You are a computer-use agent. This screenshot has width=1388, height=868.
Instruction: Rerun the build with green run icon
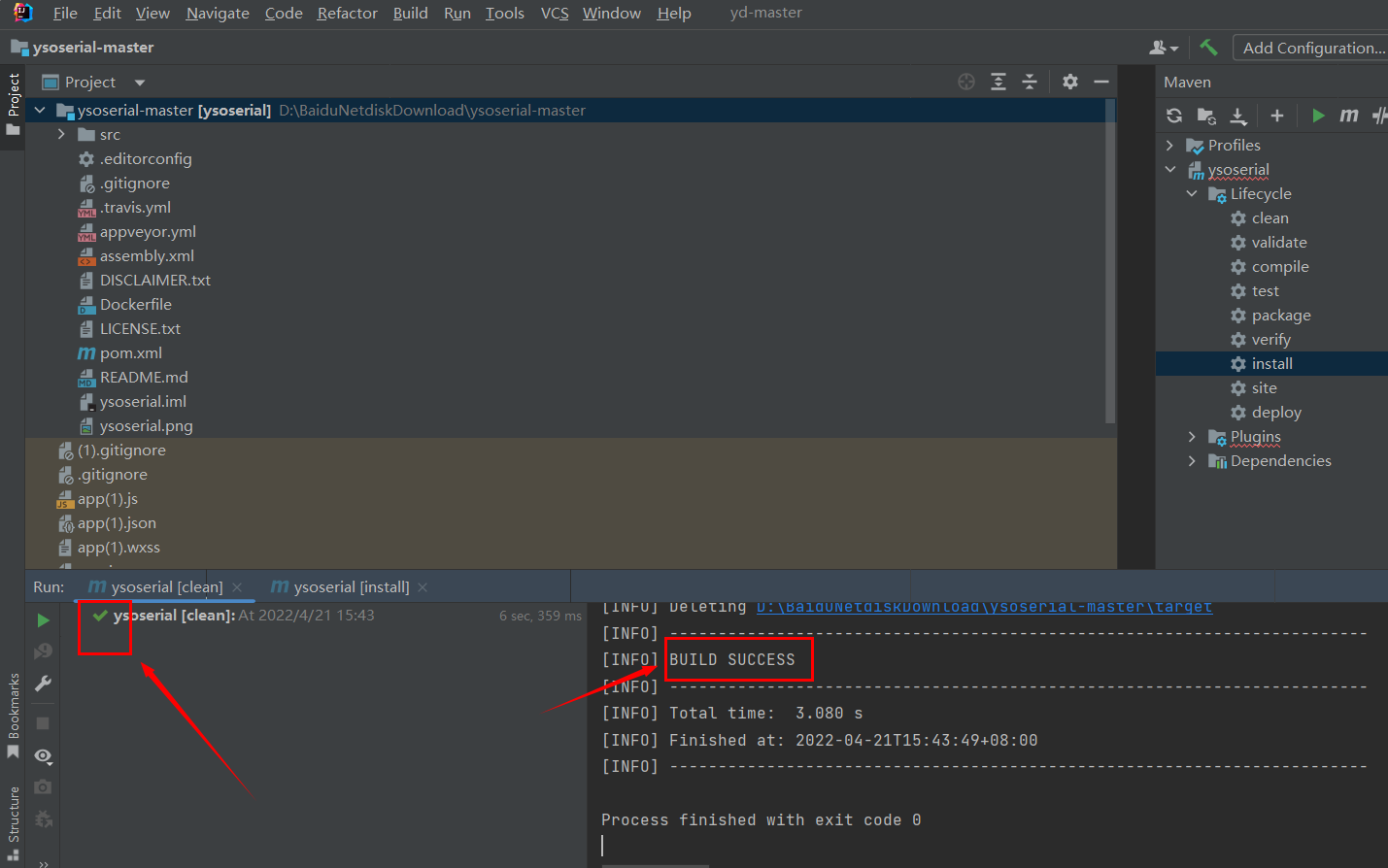tap(43, 619)
